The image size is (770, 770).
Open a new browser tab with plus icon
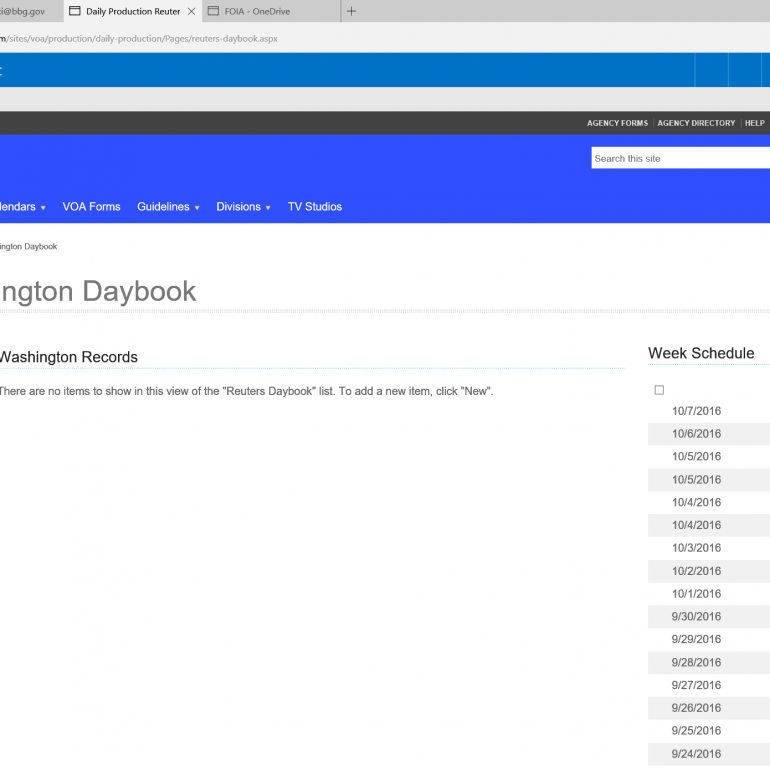point(351,11)
